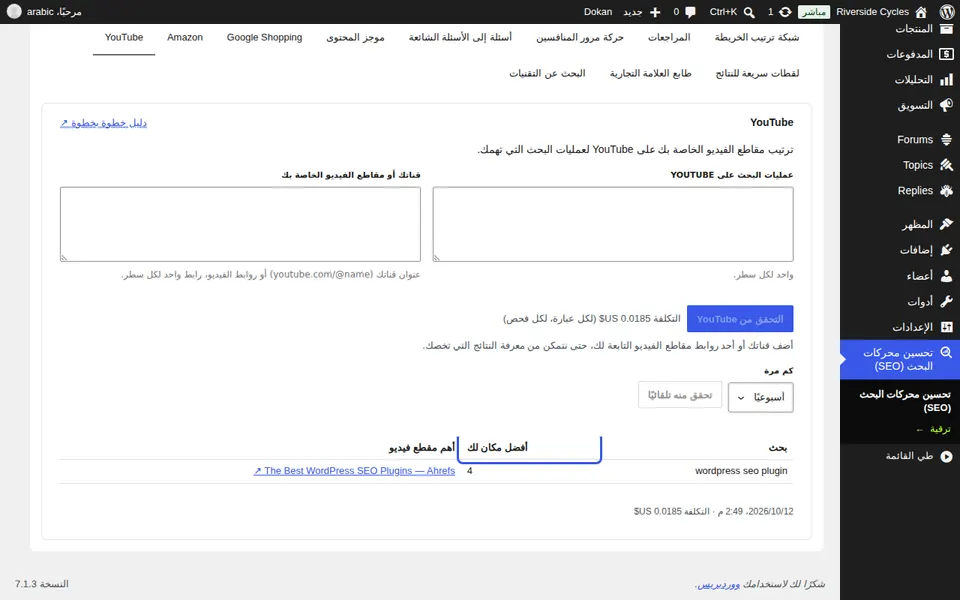Switch to the YouTube tab
960x600 pixels.
pyautogui.click(x=124, y=37)
